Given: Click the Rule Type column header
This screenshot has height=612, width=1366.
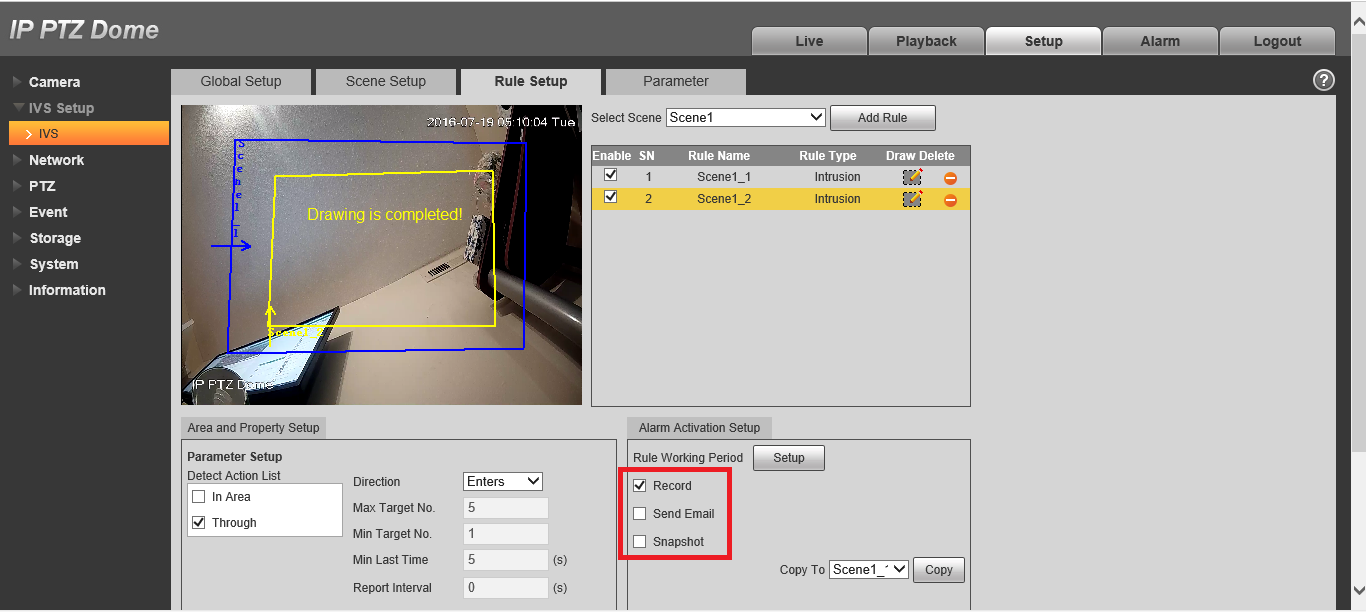Looking at the screenshot, I should (827, 156).
